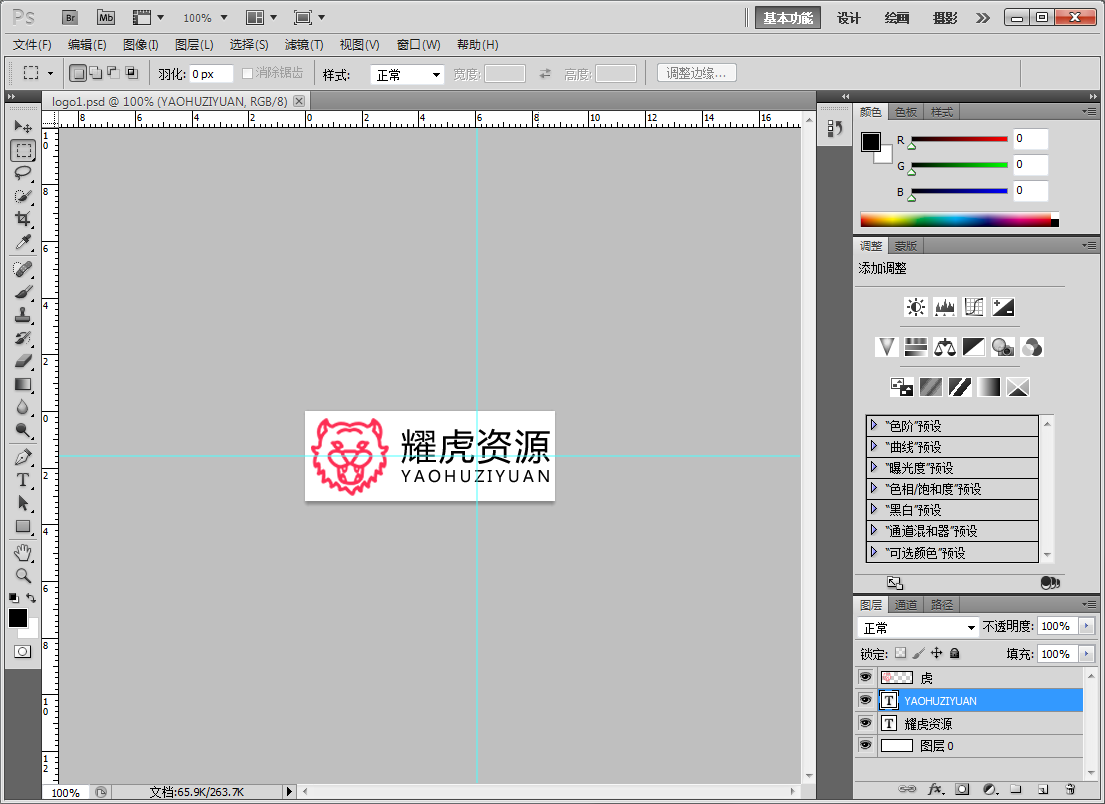Select the Pen tool
This screenshot has width=1105, height=804.
tap(22, 457)
